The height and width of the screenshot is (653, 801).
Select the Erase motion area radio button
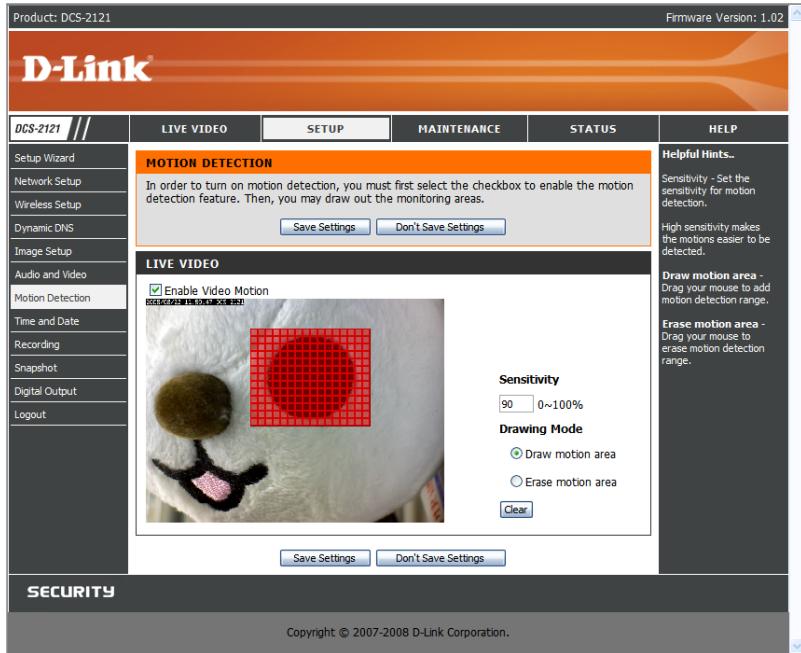coord(516,481)
